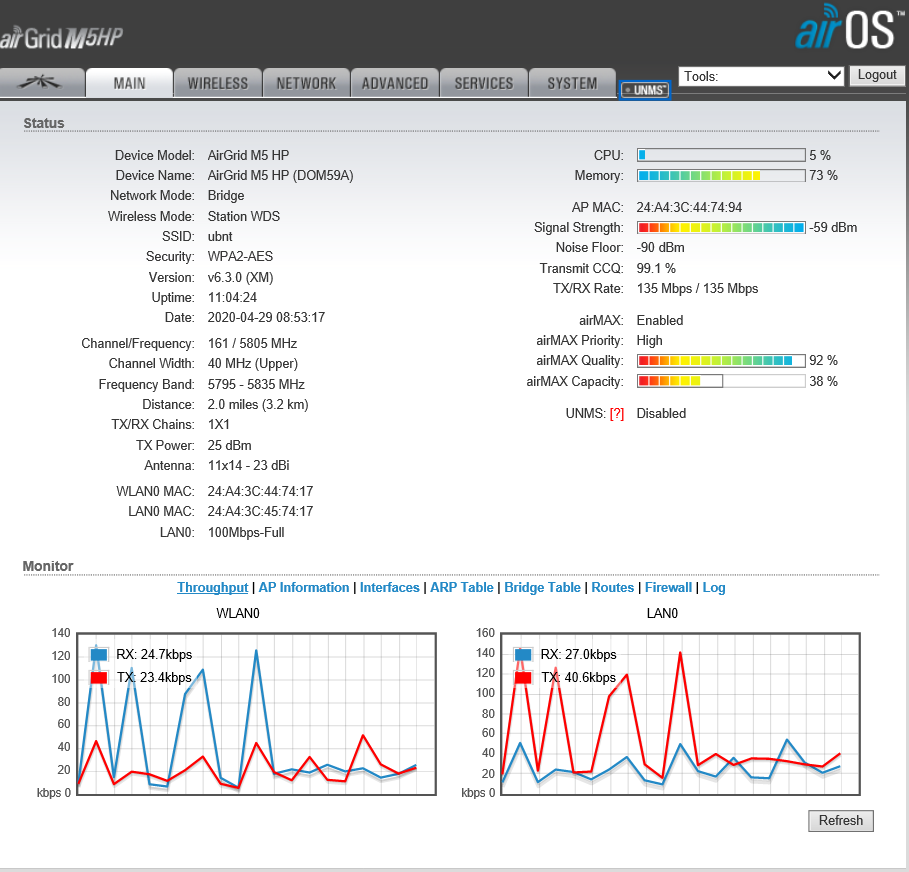The height and width of the screenshot is (872, 909).
Task: Click the WLAN0 throughput graph
Action: click(256, 714)
